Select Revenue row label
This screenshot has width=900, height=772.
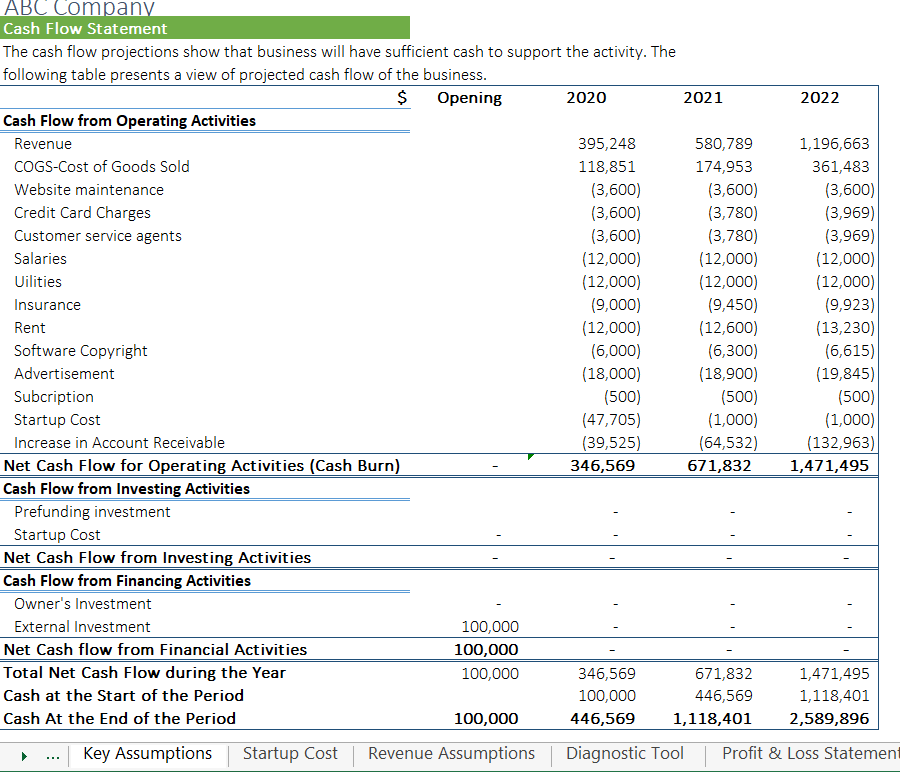43,143
